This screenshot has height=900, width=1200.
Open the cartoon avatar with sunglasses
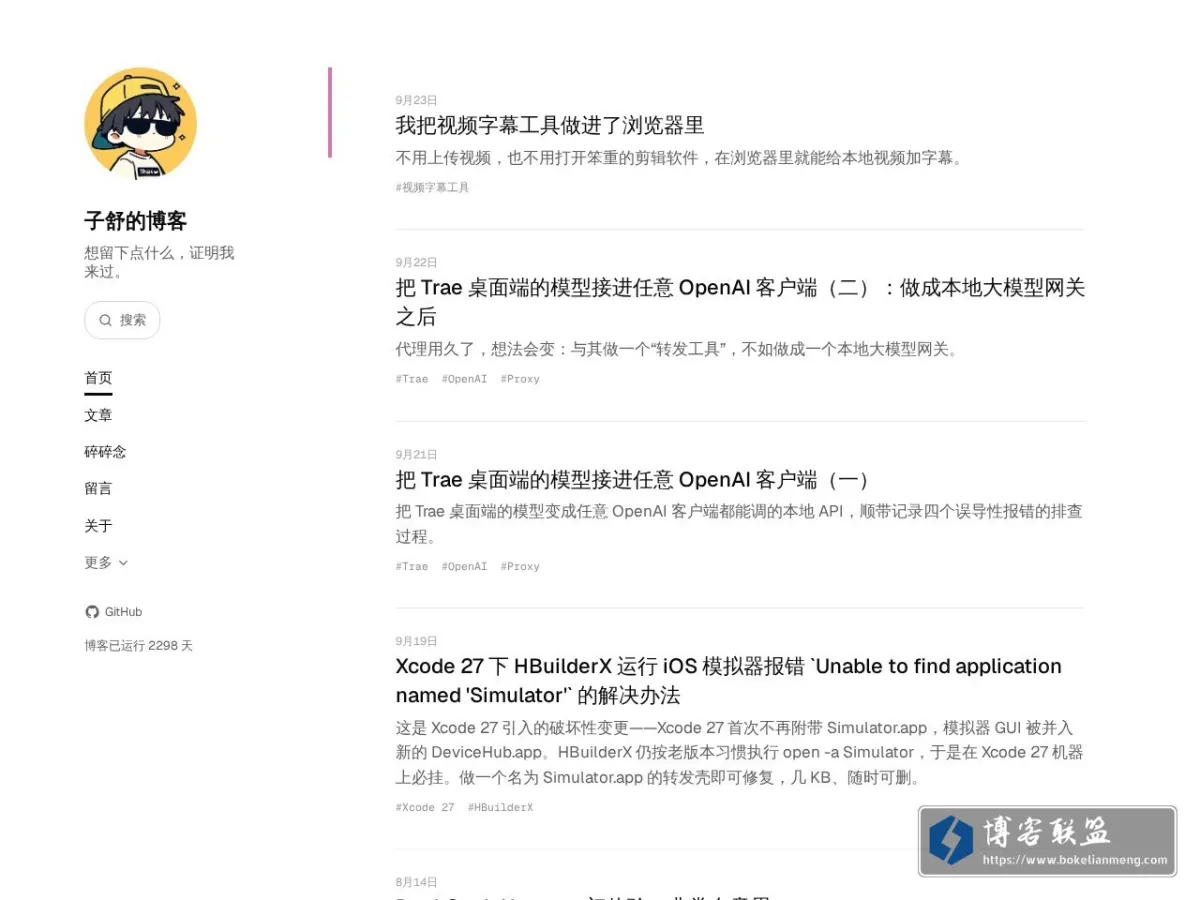140,123
